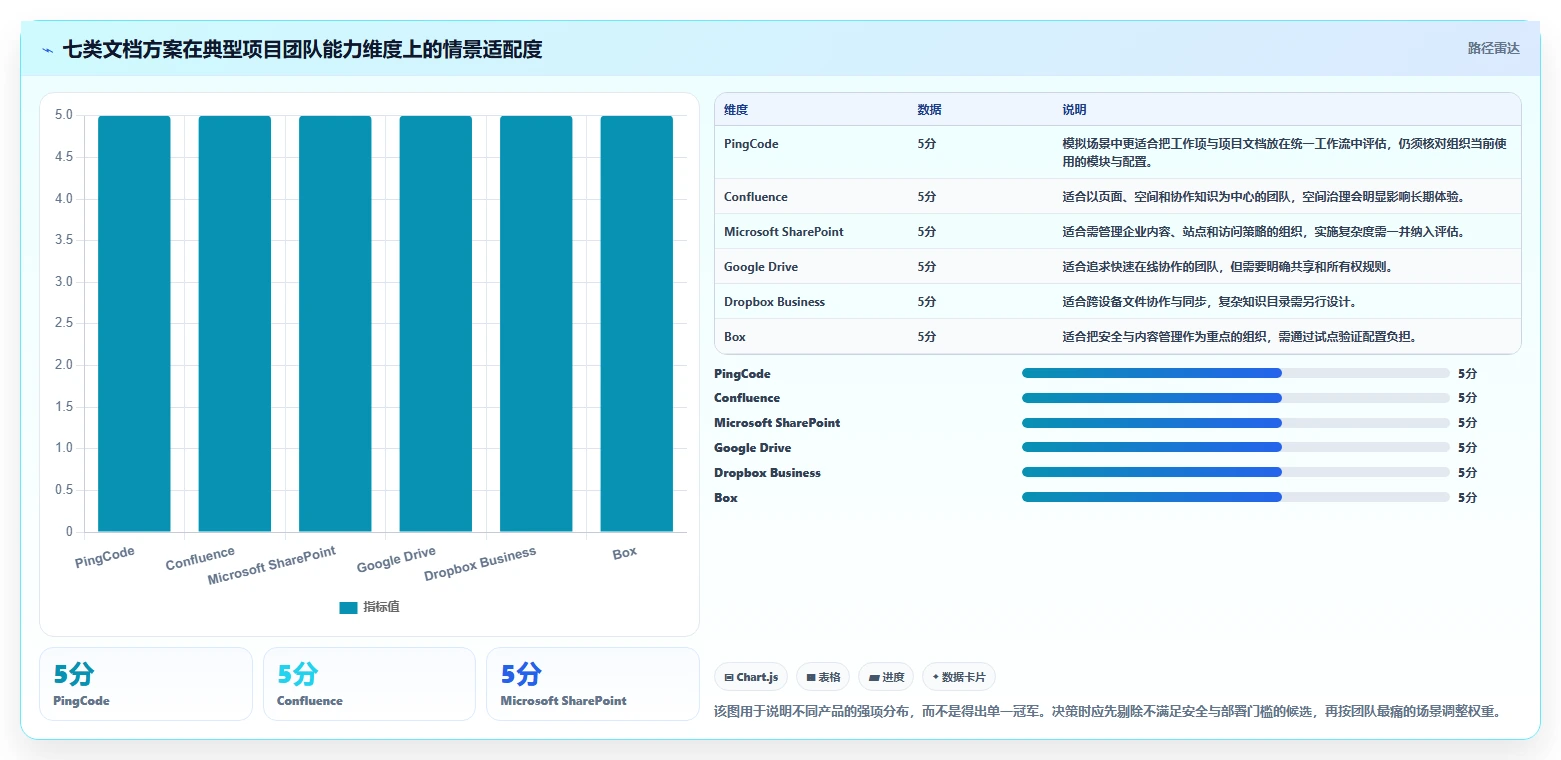Click the Dropbox Business bar in chart
Viewport: 1561px width, 760px height.
536,323
